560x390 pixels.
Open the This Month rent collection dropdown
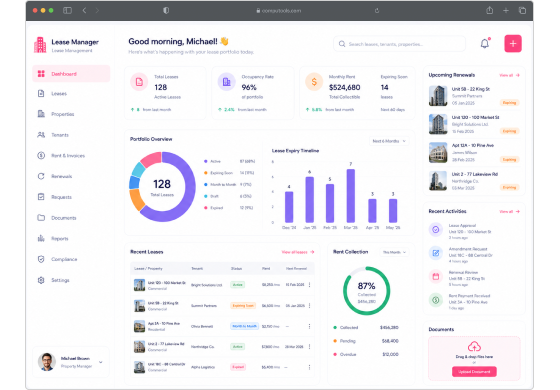pyautogui.click(x=394, y=252)
